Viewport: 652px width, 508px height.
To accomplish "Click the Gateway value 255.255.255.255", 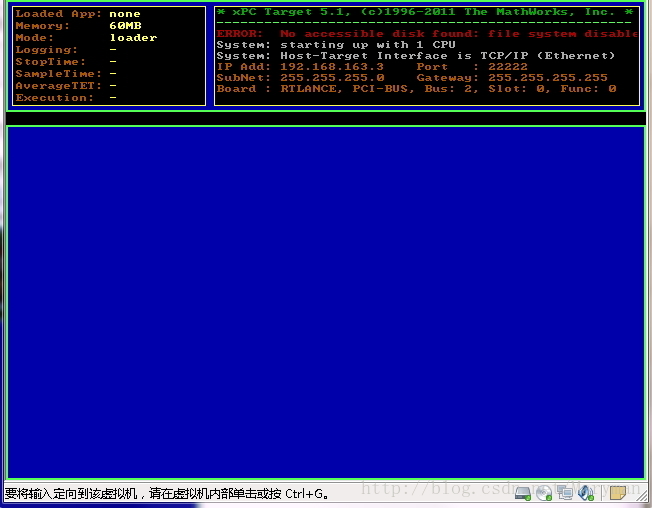I will click(548, 78).
